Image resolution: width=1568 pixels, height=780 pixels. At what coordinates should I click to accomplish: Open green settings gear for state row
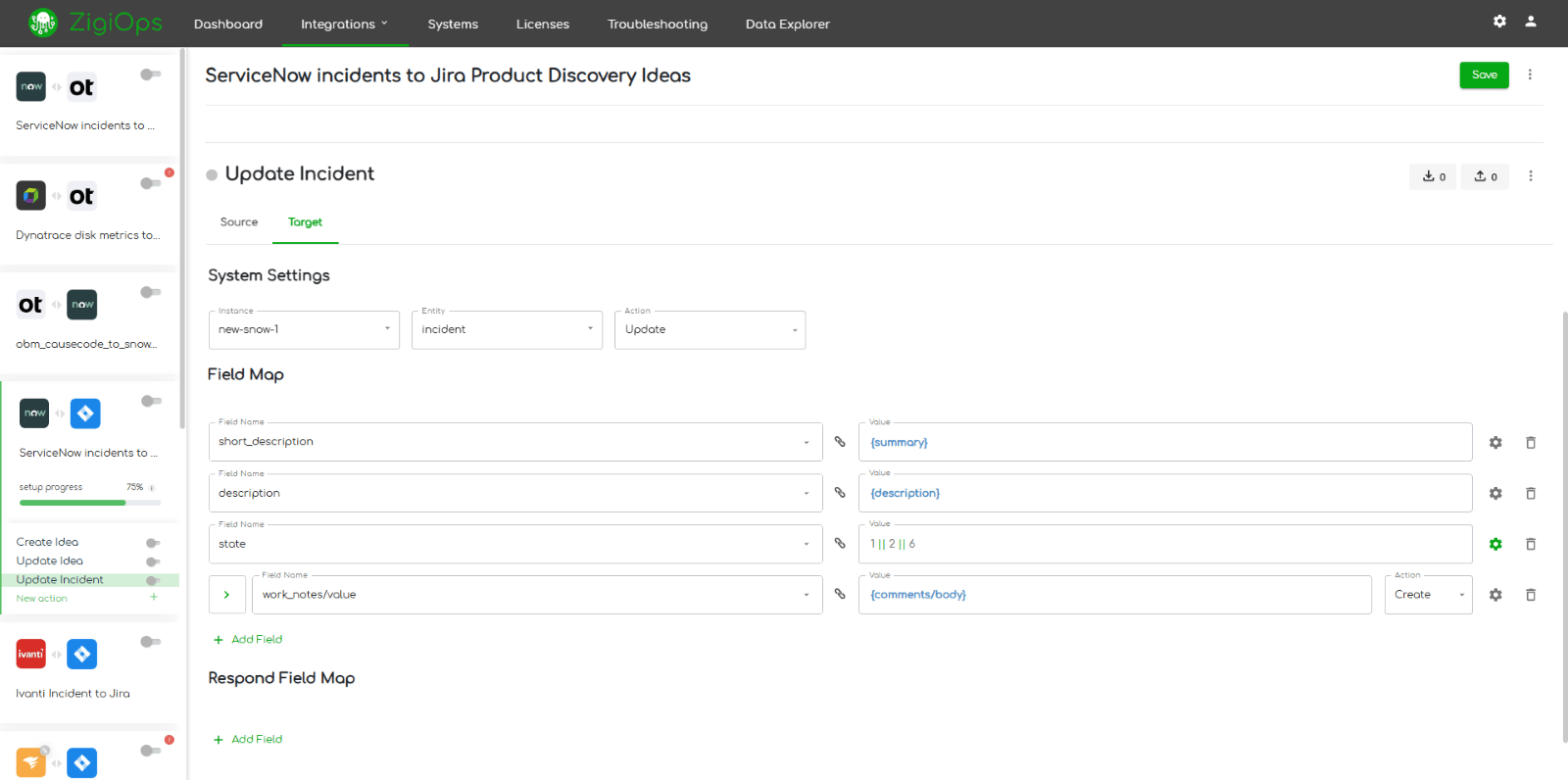tap(1495, 545)
